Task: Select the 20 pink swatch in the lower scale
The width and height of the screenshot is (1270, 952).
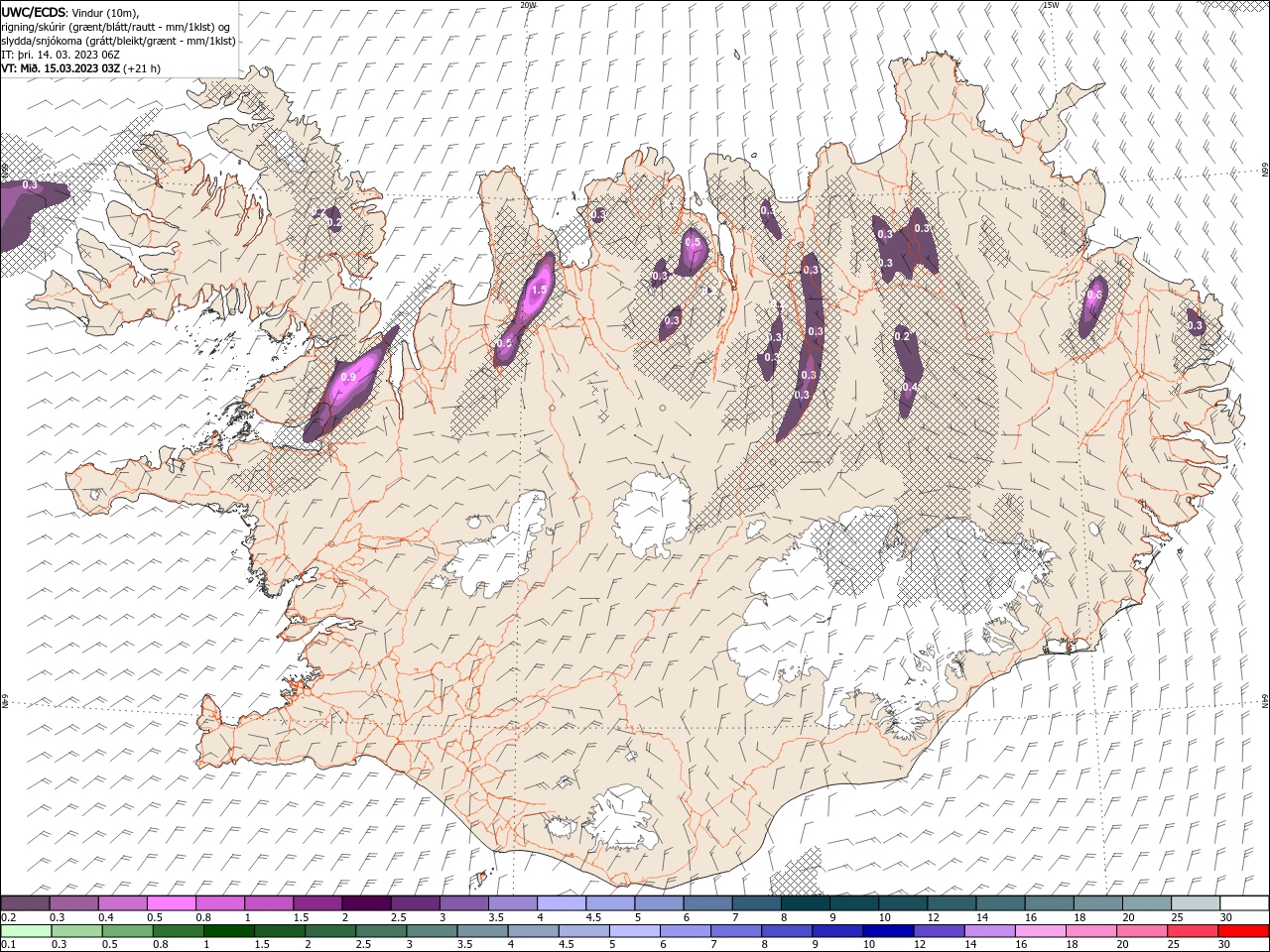Action: pyautogui.click(x=1141, y=931)
